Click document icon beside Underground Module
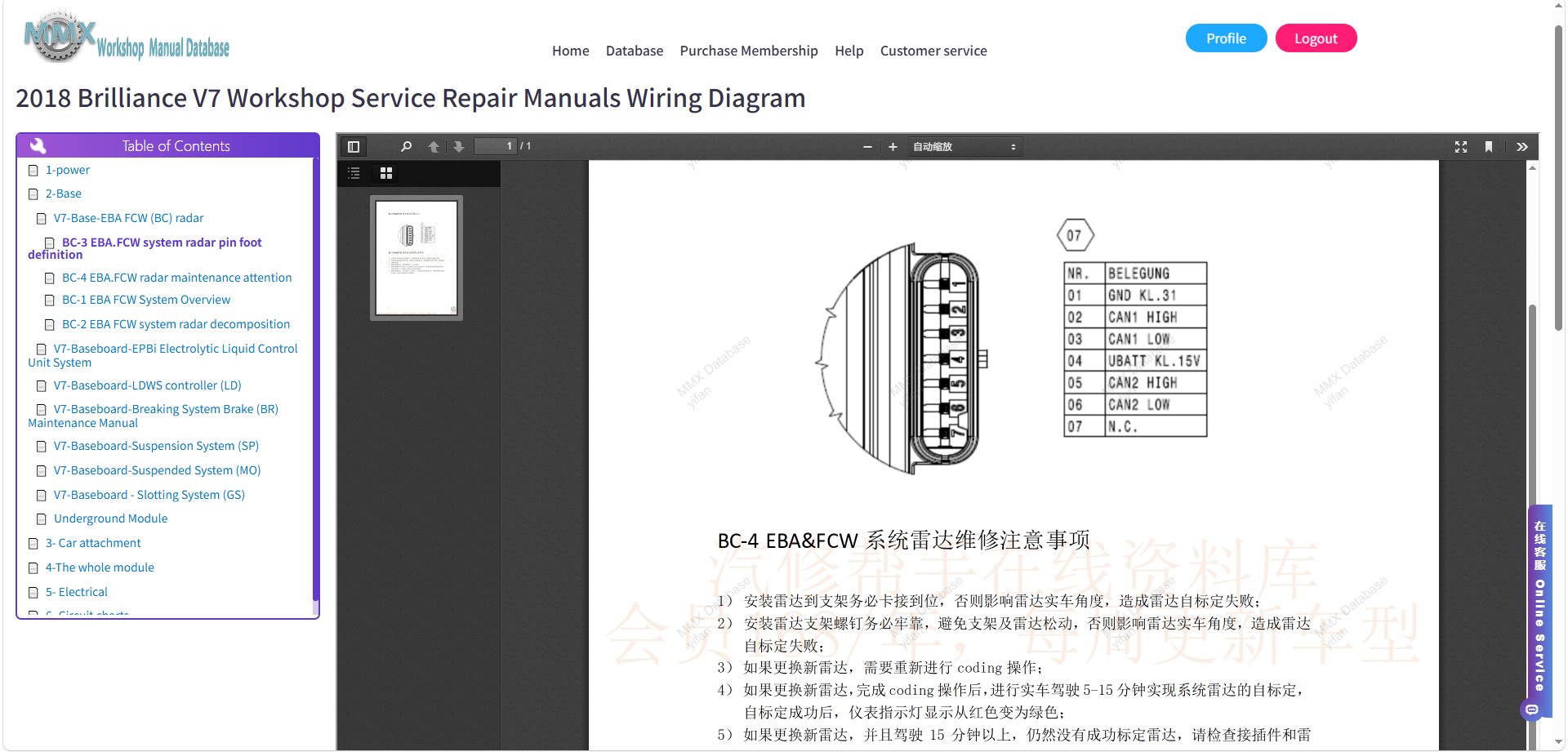Screen dimensions: 1568x752 coord(42,519)
